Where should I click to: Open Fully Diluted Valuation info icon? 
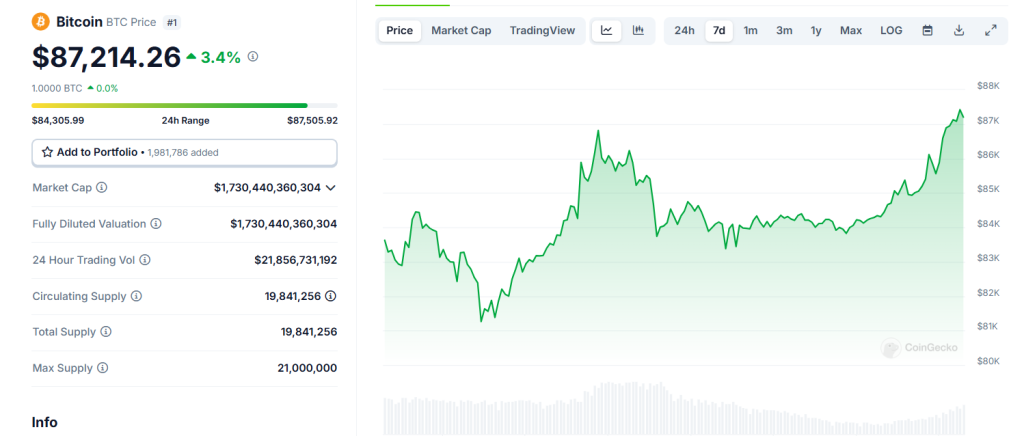click(x=156, y=224)
